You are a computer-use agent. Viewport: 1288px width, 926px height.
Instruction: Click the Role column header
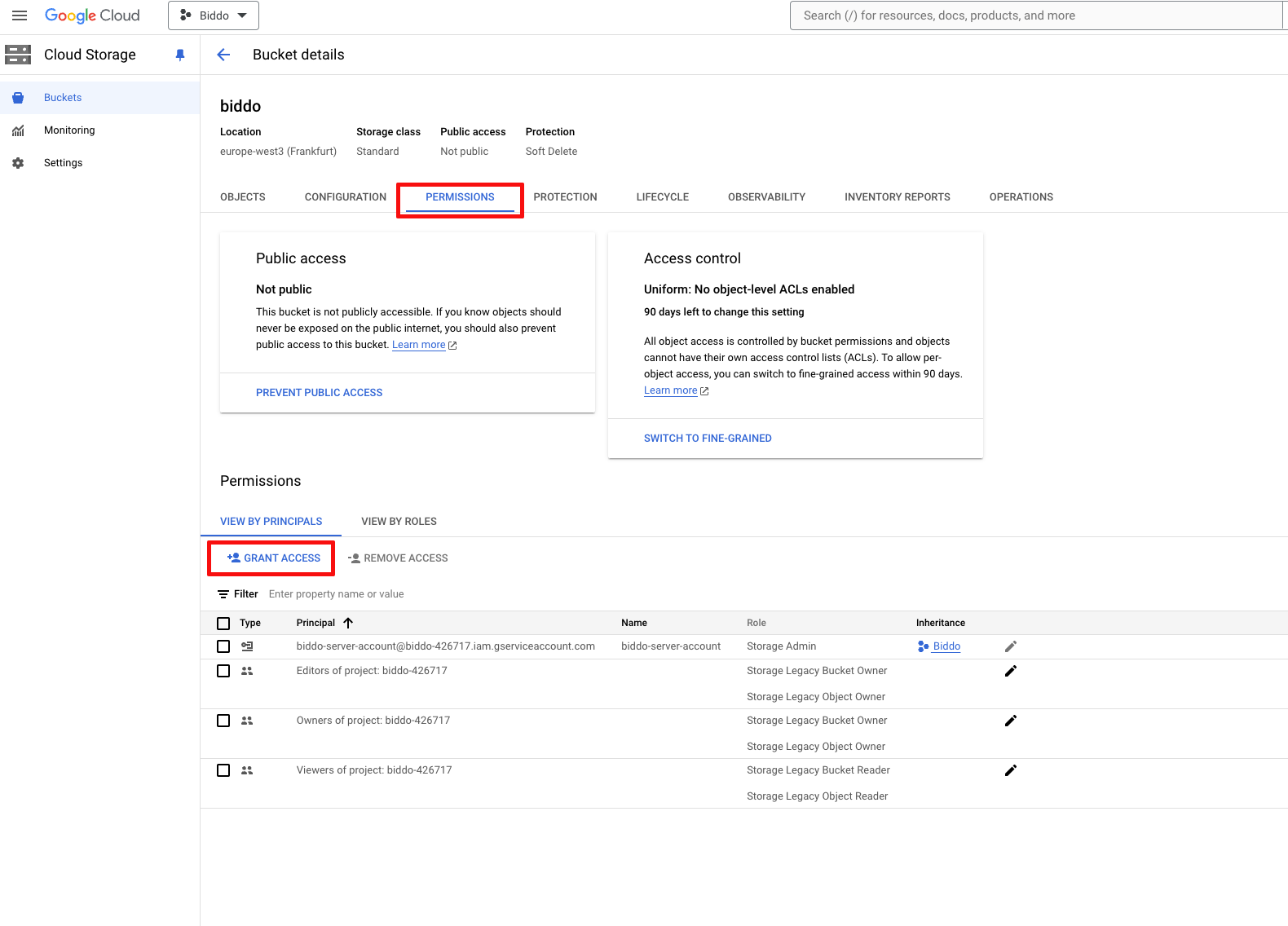tap(756, 623)
